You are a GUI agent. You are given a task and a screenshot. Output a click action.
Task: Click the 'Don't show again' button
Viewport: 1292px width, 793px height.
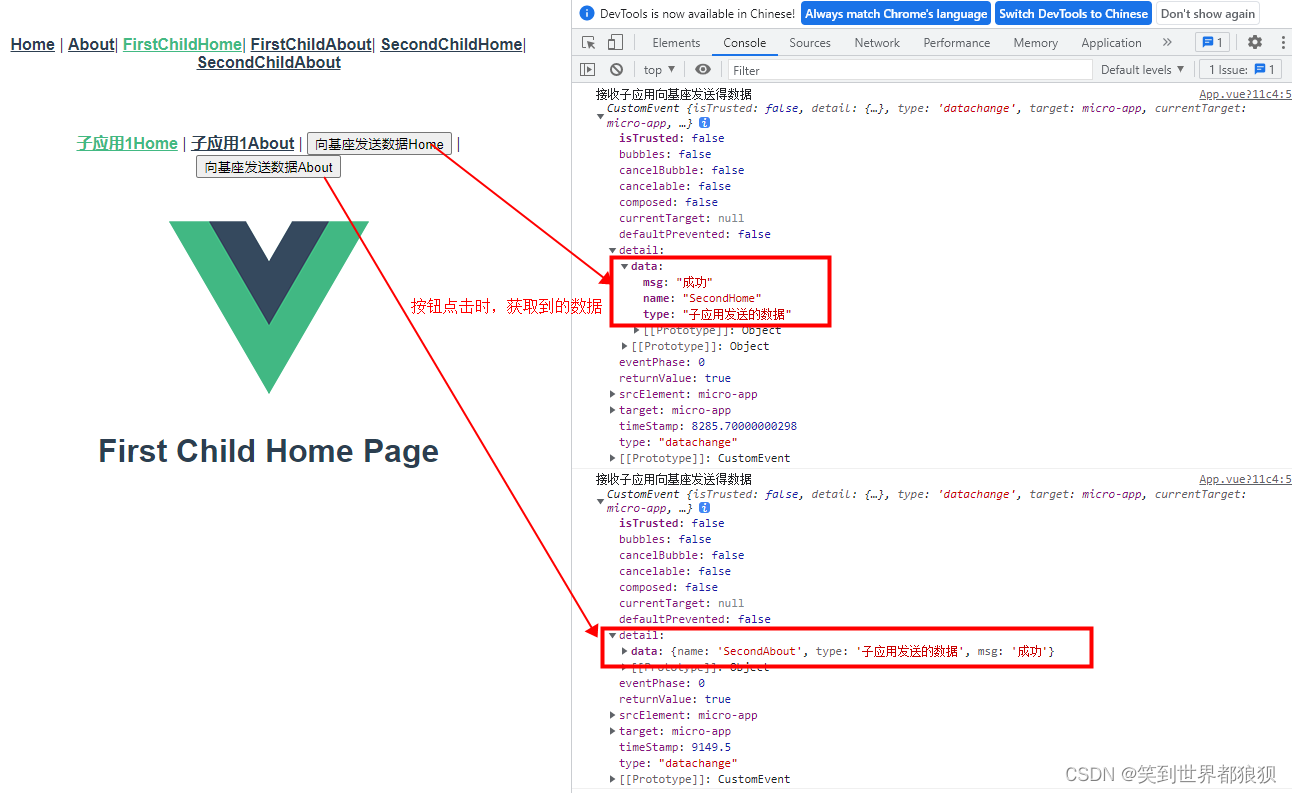point(1207,14)
